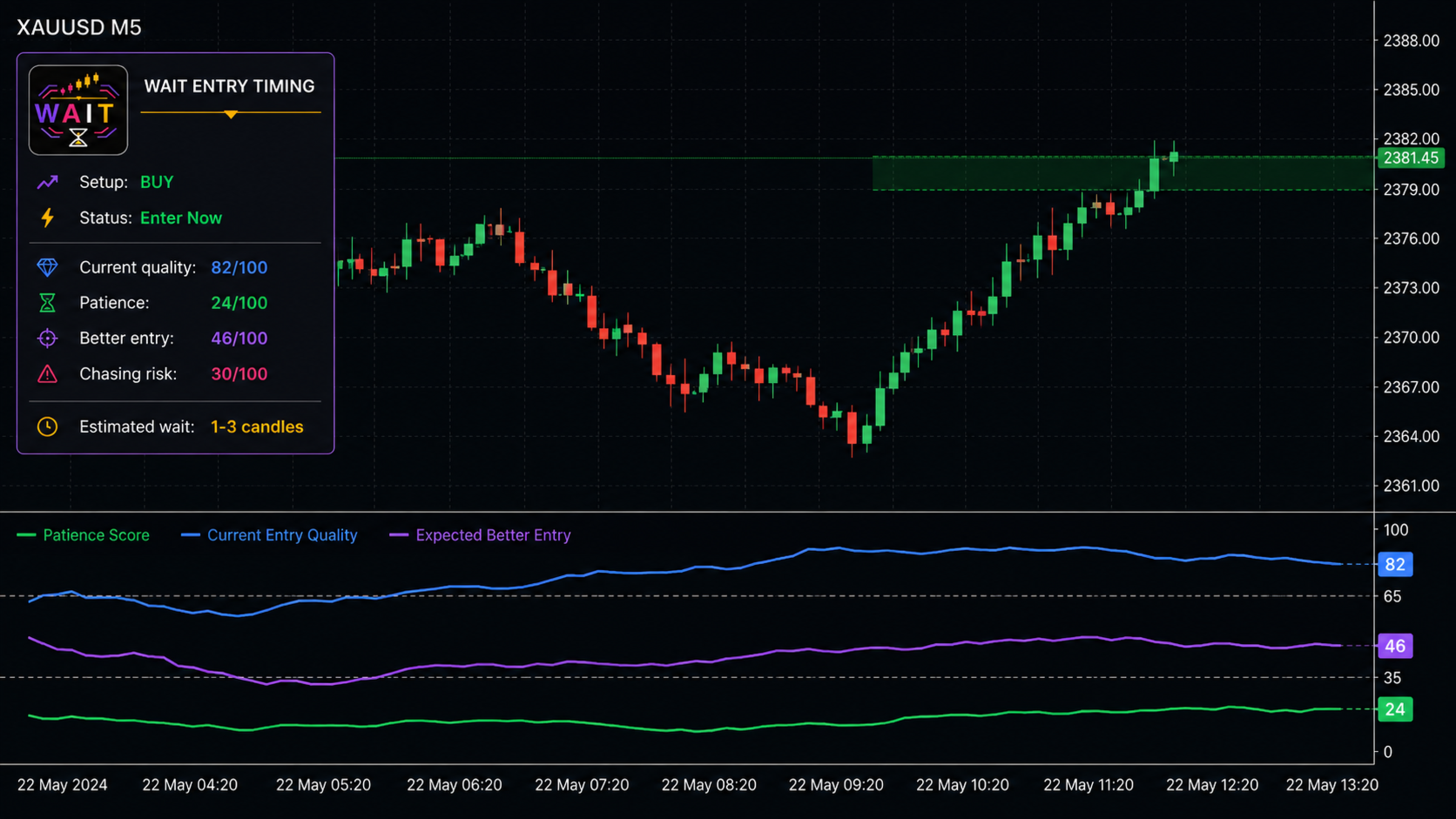Click the 1-3 candles estimated wait value
Image resolution: width=1456 pixels, height=819 pixels.
click(x=257, y=426)
